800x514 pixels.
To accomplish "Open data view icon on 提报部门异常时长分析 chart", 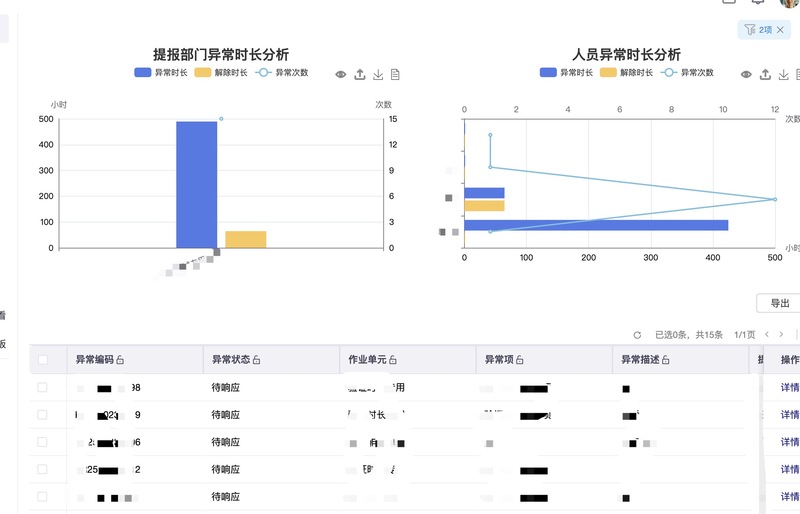I will pos(395,75).
